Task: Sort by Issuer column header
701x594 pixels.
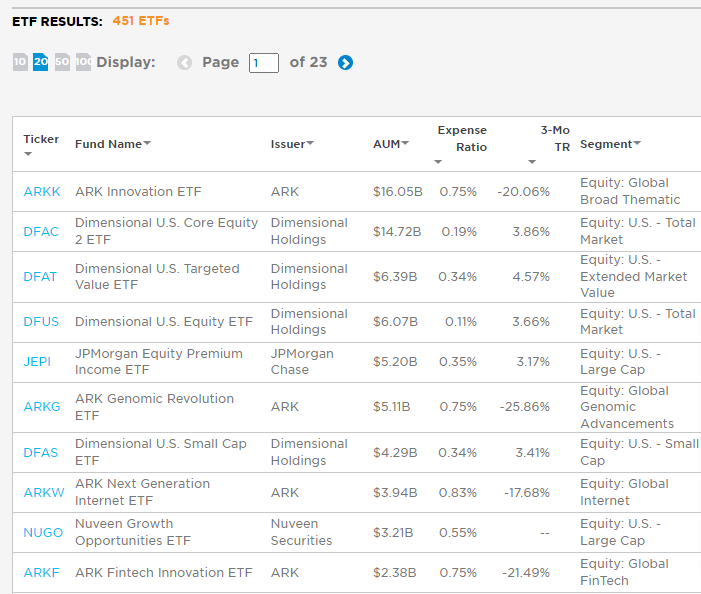Action: point(292,144)
